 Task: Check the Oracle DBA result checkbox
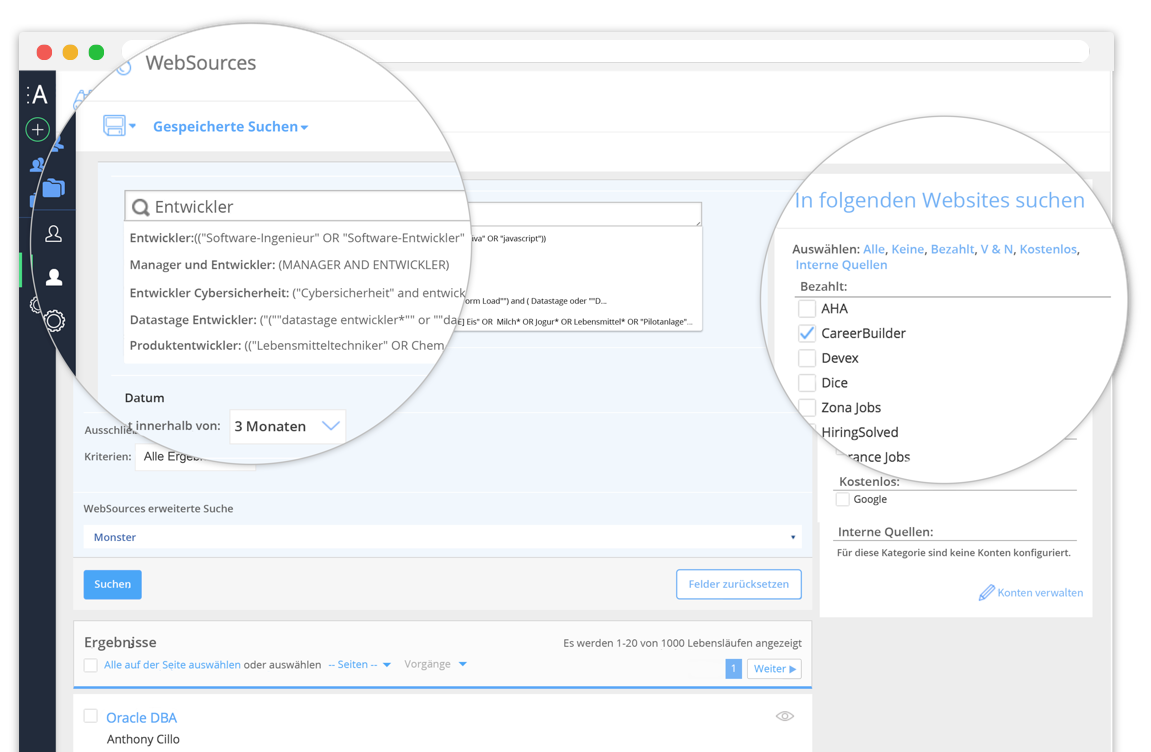click(x=90, y=715)
